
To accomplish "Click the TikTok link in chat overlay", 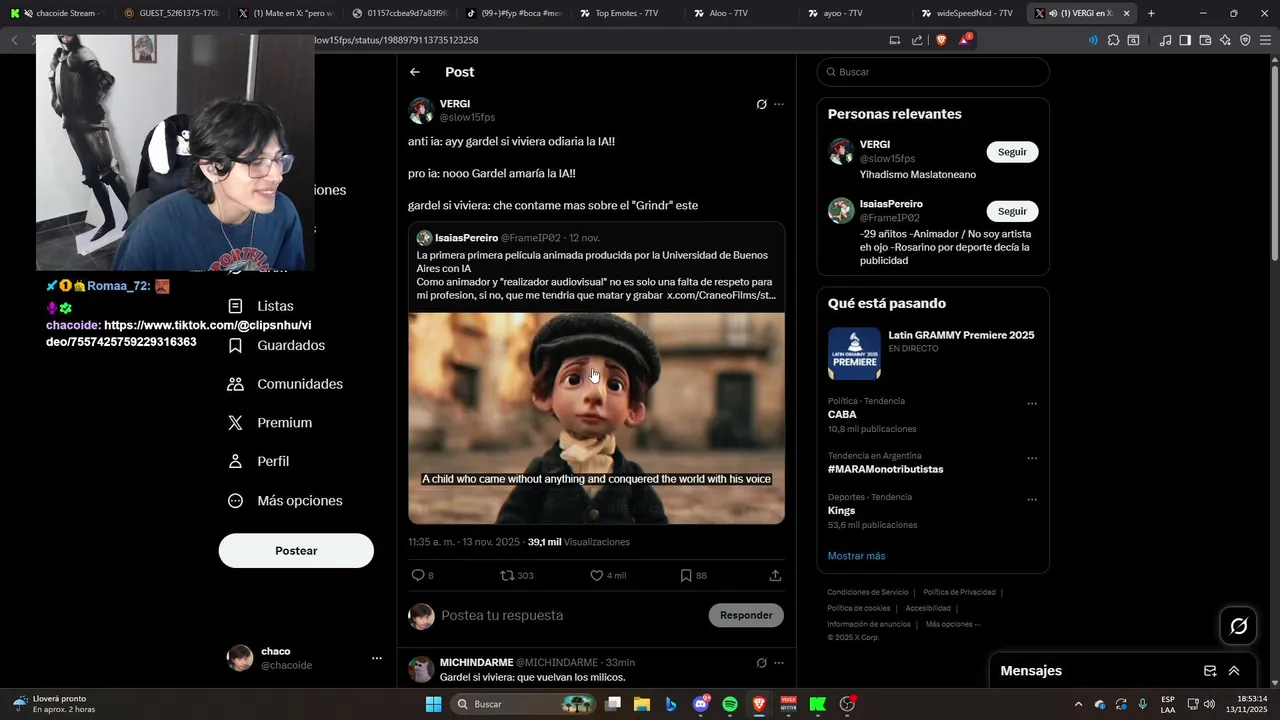I will [178, 333].
